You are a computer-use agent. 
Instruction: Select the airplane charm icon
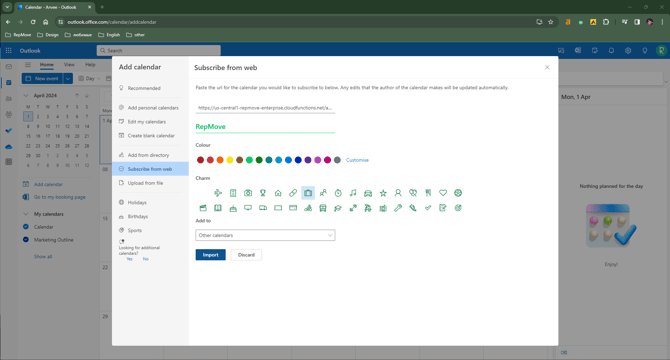click(218, 193)
